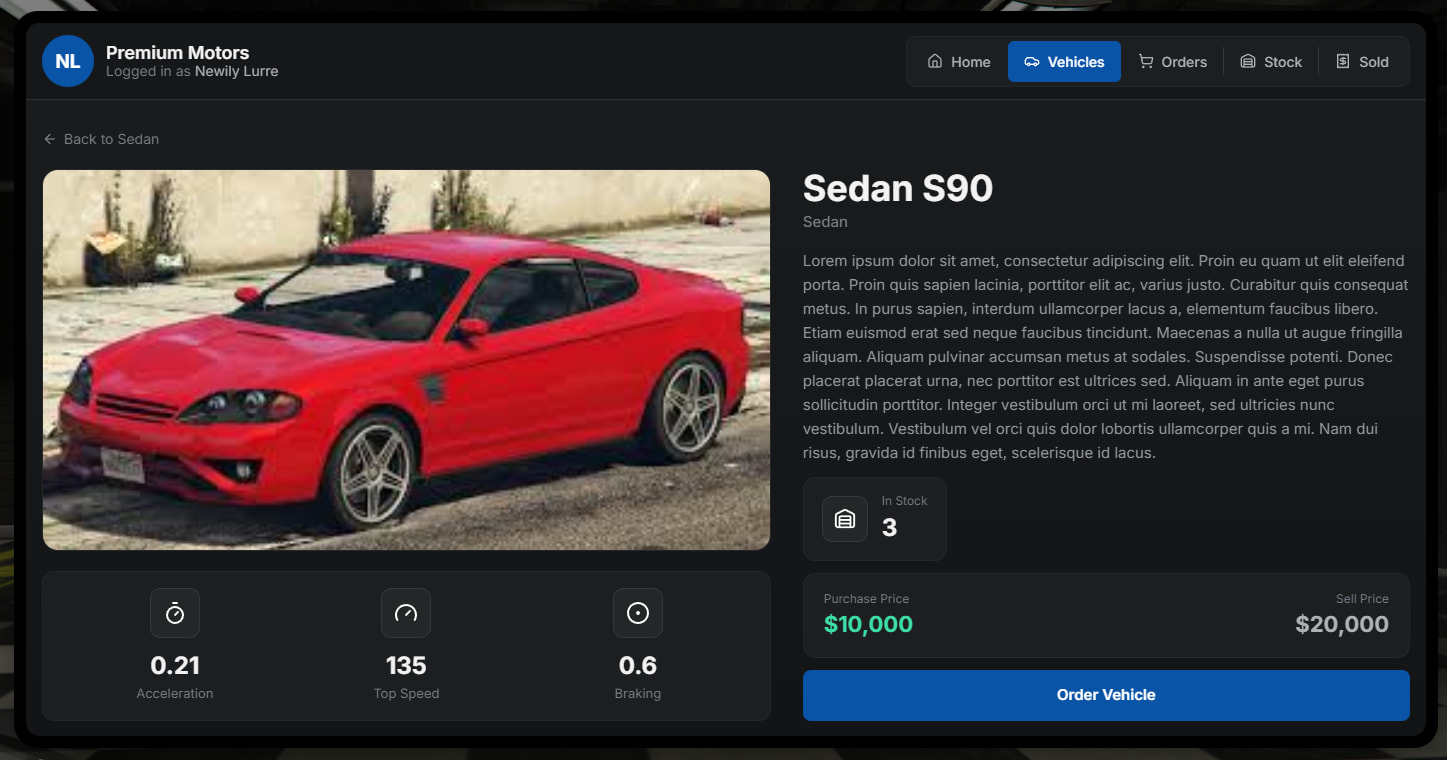Click the shopping cart Orders icon
Screen dimensions: 1447x760
pos(1146,61)
